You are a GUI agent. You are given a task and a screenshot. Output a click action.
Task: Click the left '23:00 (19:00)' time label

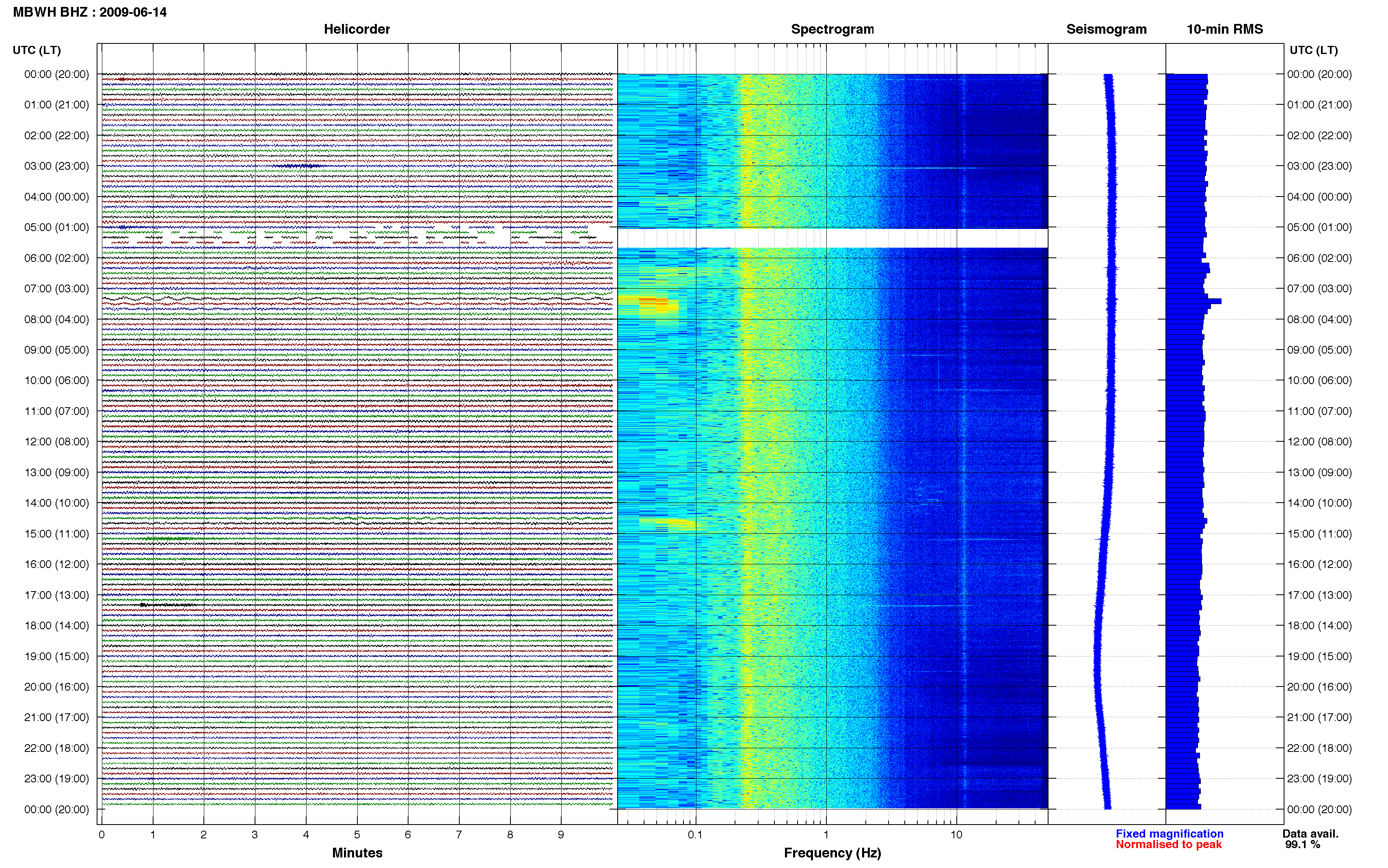click(56, 778)
